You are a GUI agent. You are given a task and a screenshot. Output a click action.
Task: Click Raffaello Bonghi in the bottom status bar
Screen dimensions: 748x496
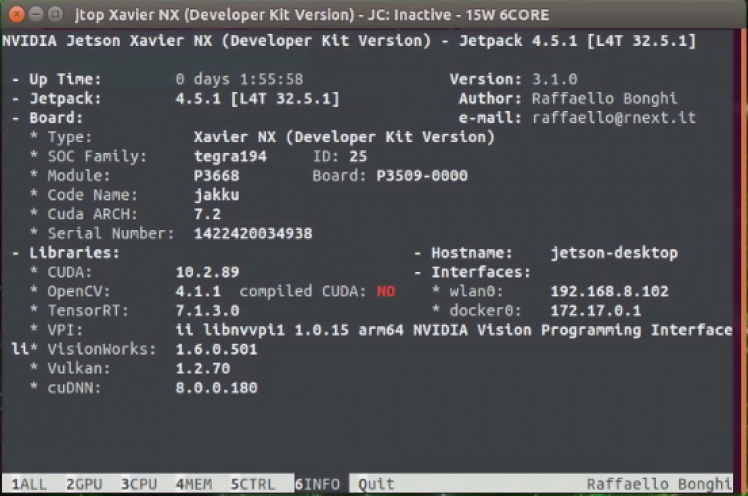coord(659,484)
